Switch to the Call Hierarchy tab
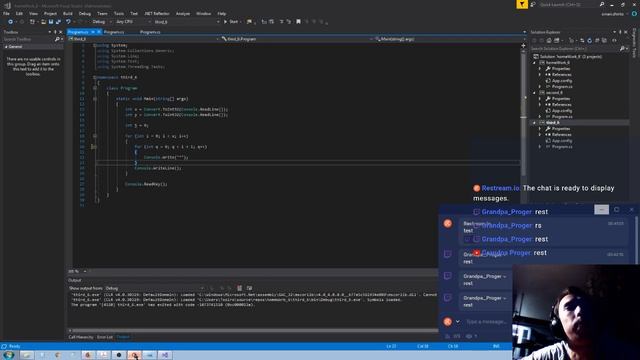 click(x=81, y=337)
